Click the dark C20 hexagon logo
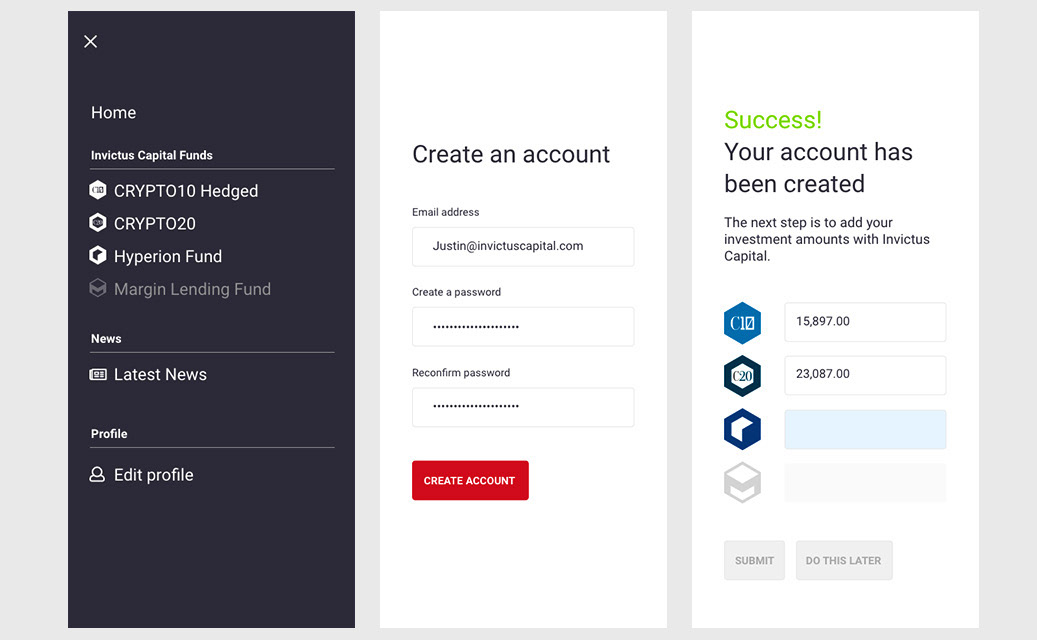Image resolution: width=1037 pixels, height=640 pixels. pyautogui.click(x=742, y=376)
